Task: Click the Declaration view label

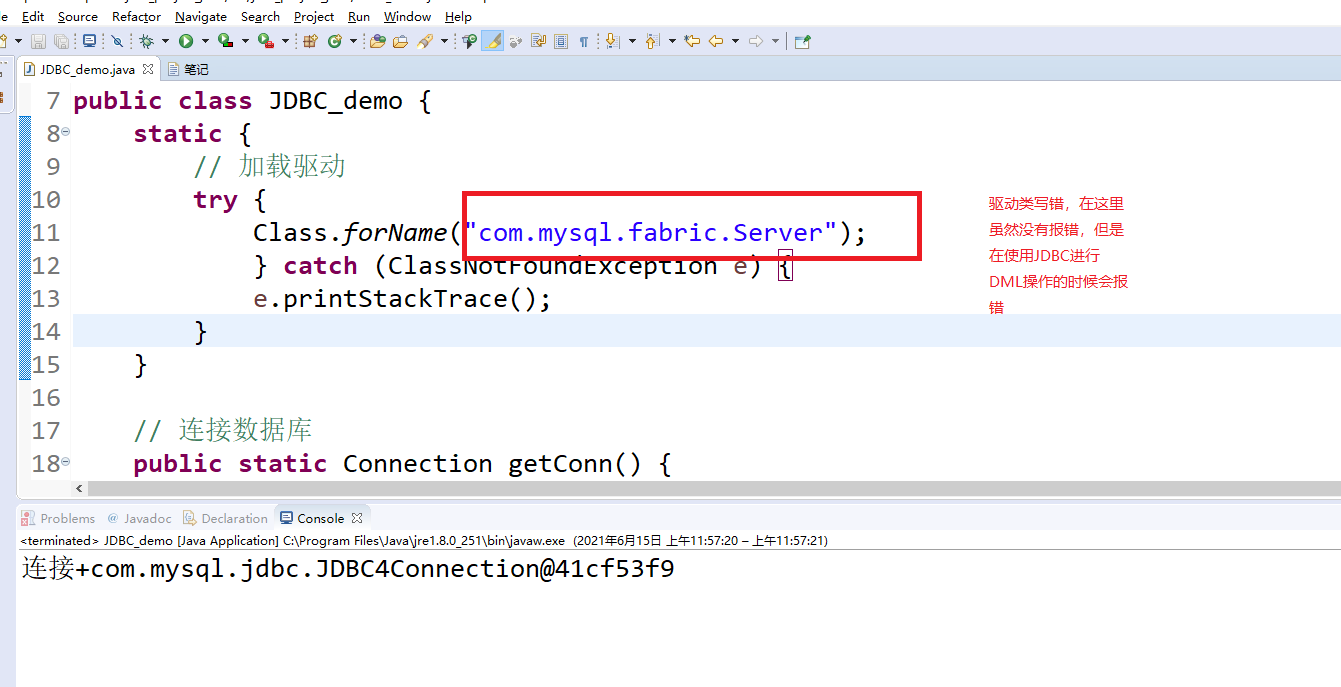Action: pyautogui.click(x=234, y=518)
